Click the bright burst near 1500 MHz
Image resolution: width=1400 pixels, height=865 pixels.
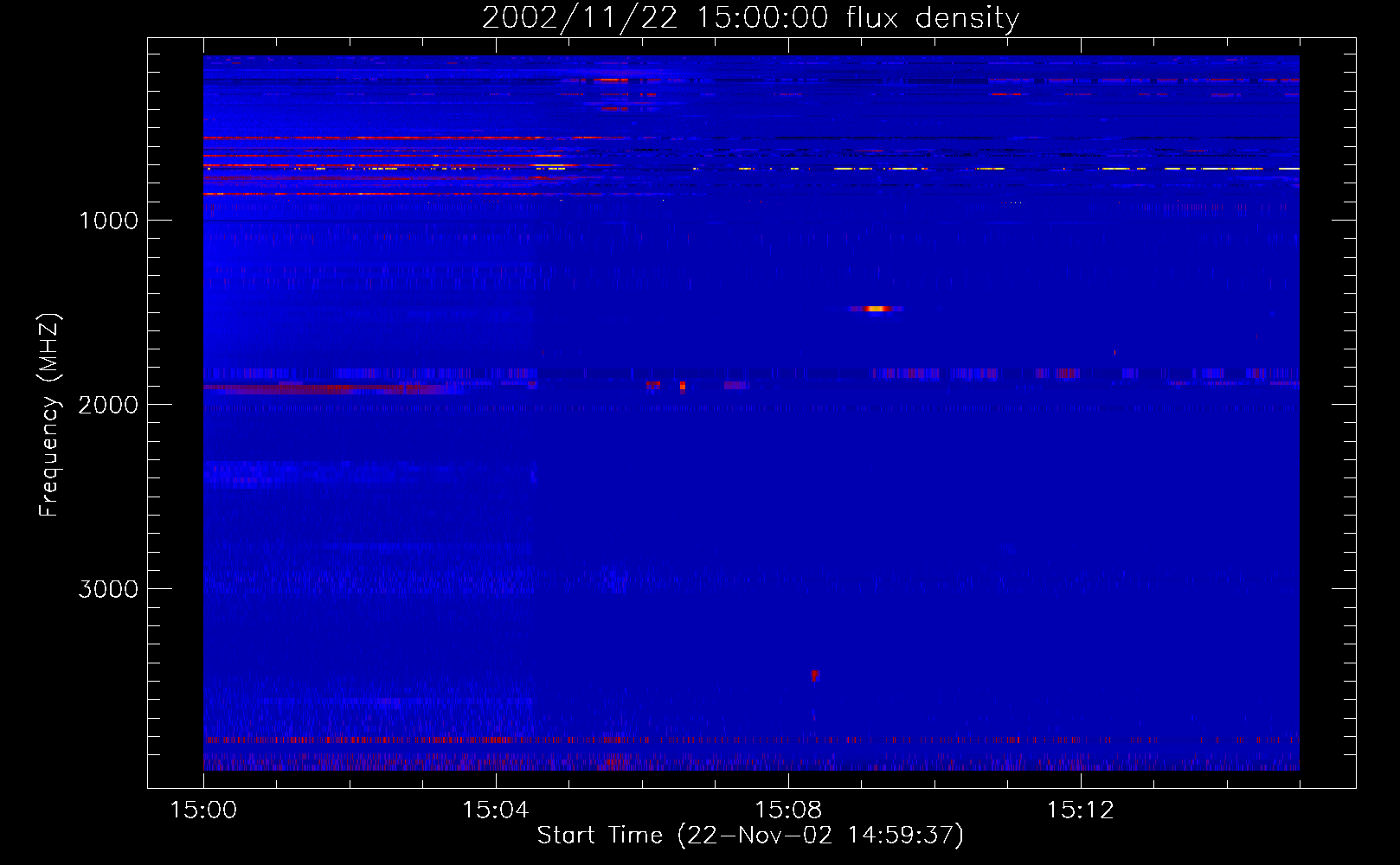(877, 309)
